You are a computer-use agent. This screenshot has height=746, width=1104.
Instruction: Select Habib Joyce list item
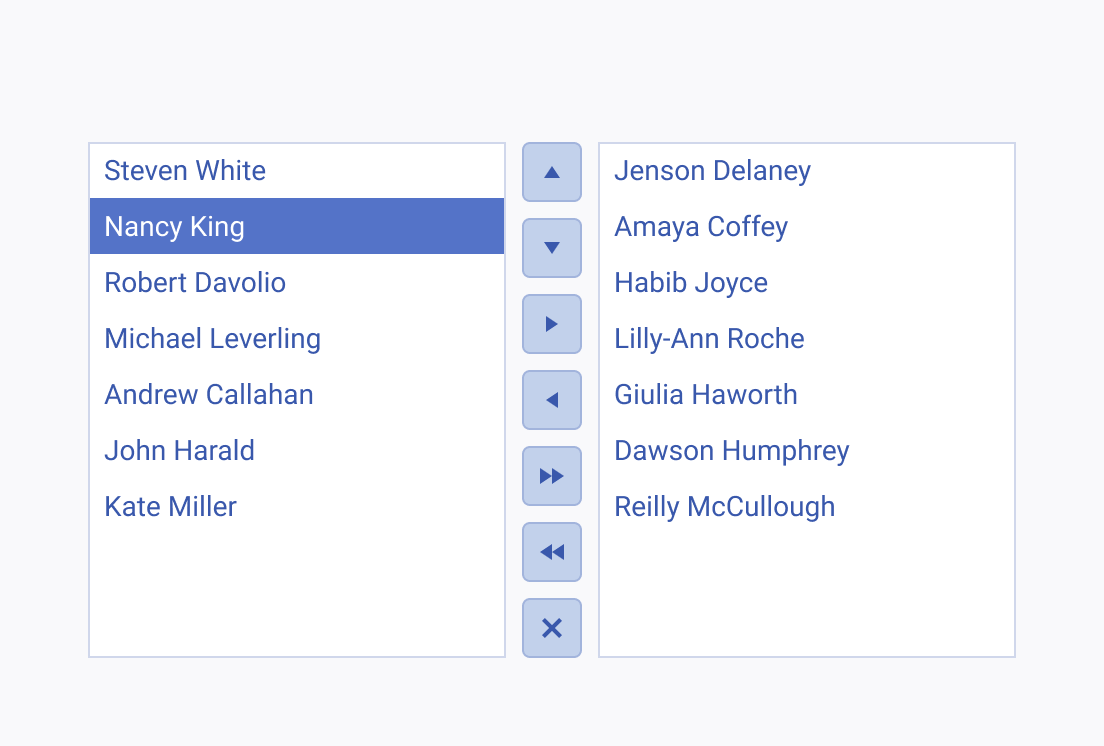807,282
